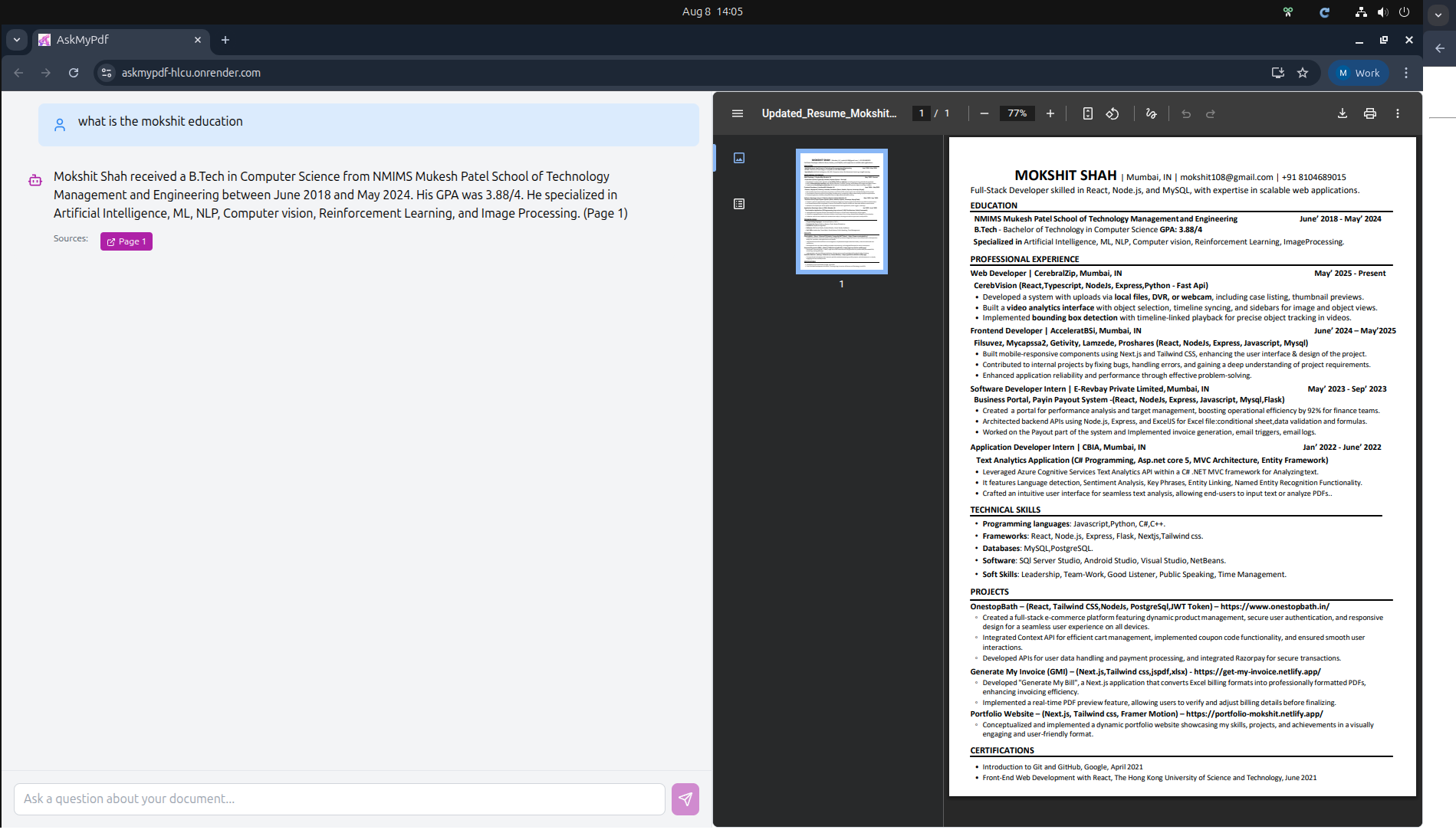Click the Updated_Resume_Mokshit file title
1456x833 pixels.
point(829,113)
